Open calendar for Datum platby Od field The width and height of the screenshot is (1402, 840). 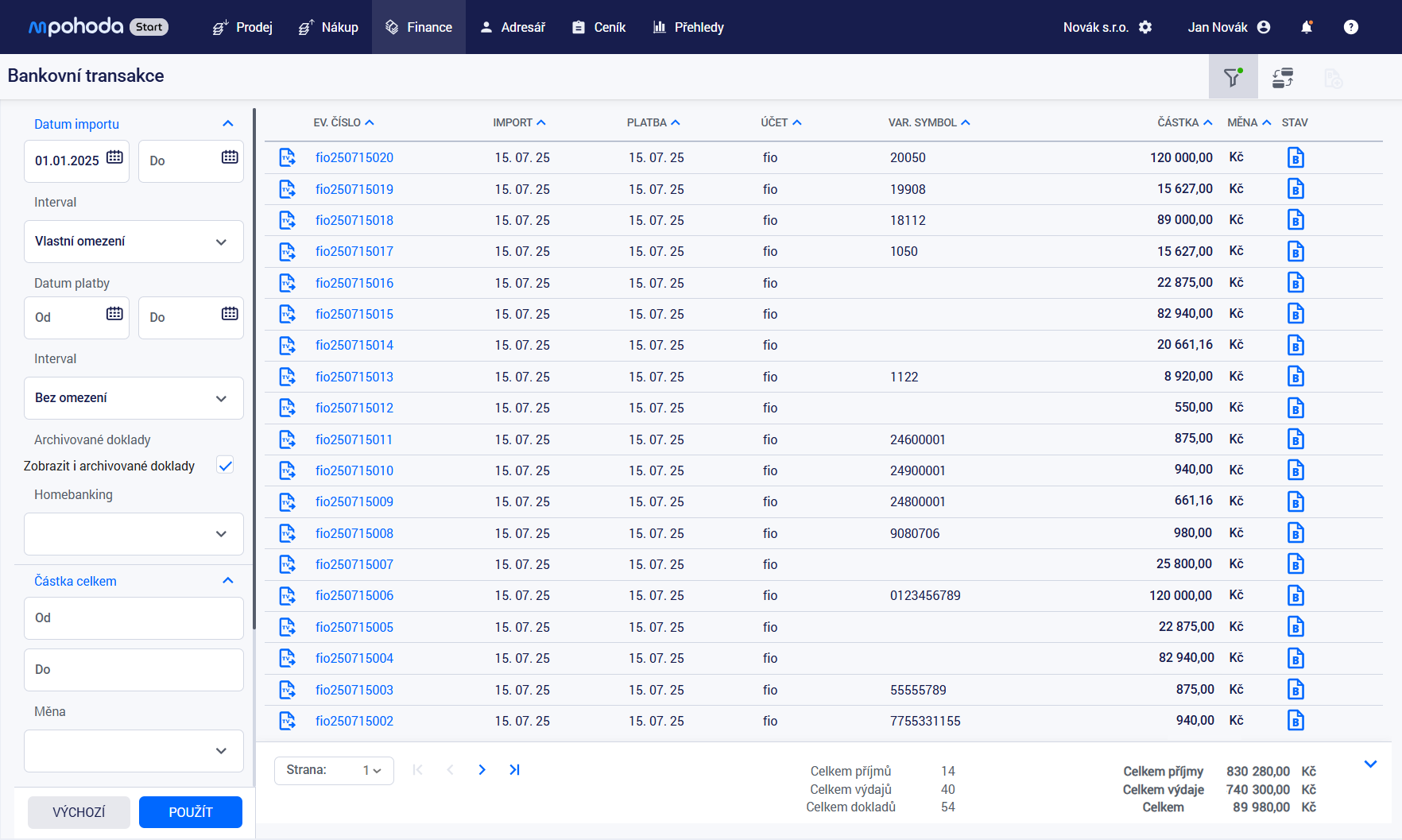click(x=114, y=314)
